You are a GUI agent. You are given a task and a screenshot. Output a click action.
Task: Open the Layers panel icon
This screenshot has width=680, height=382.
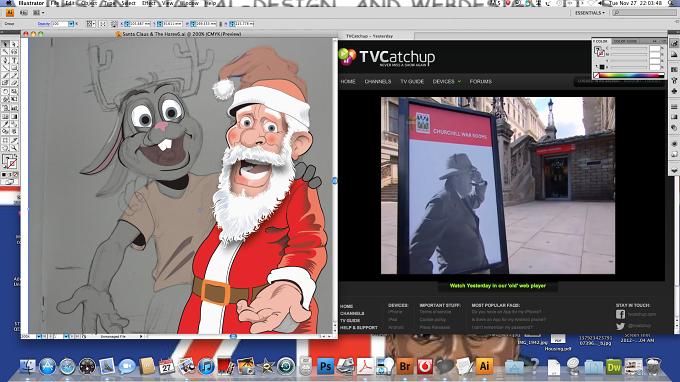coord(674,170)
